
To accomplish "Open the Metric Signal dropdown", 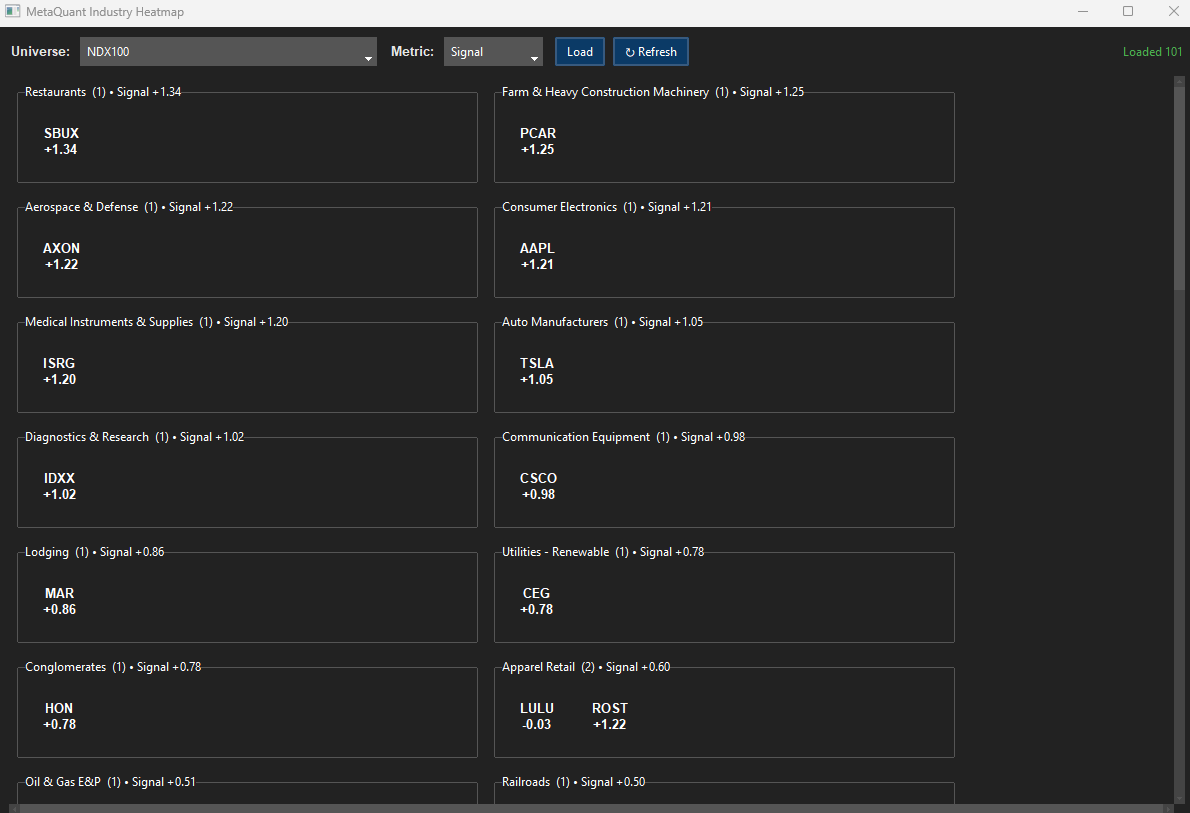I will click(493, 52).
